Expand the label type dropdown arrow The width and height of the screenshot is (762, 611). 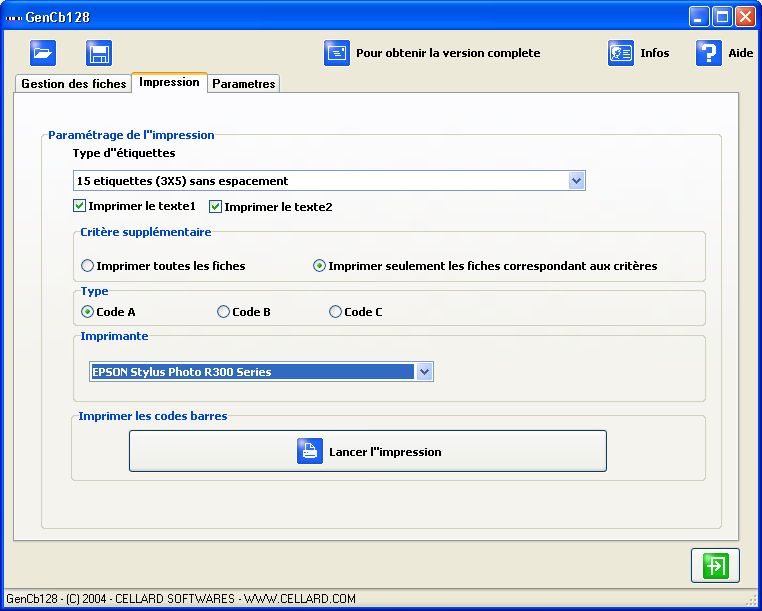[x=576, y=181]
